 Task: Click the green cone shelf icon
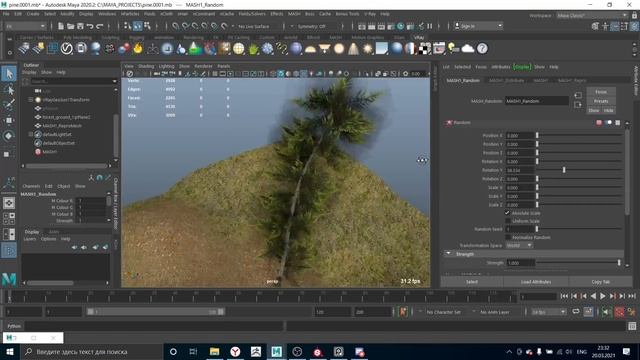[x=195, y=49]
